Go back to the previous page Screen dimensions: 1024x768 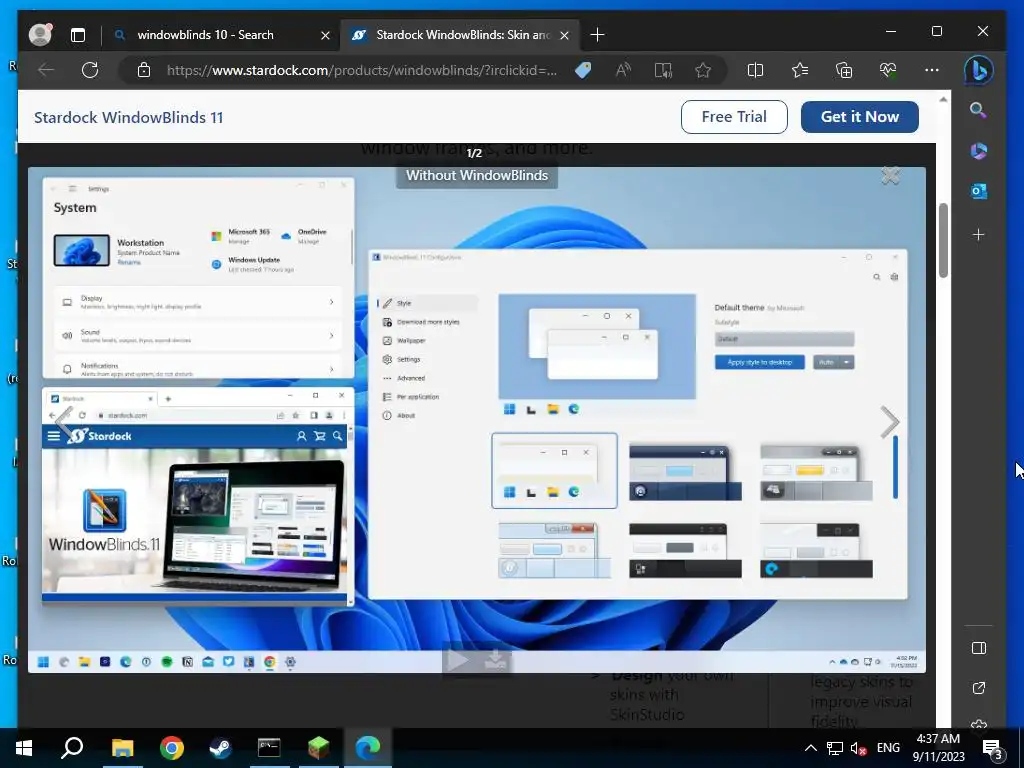click(46, 70)
